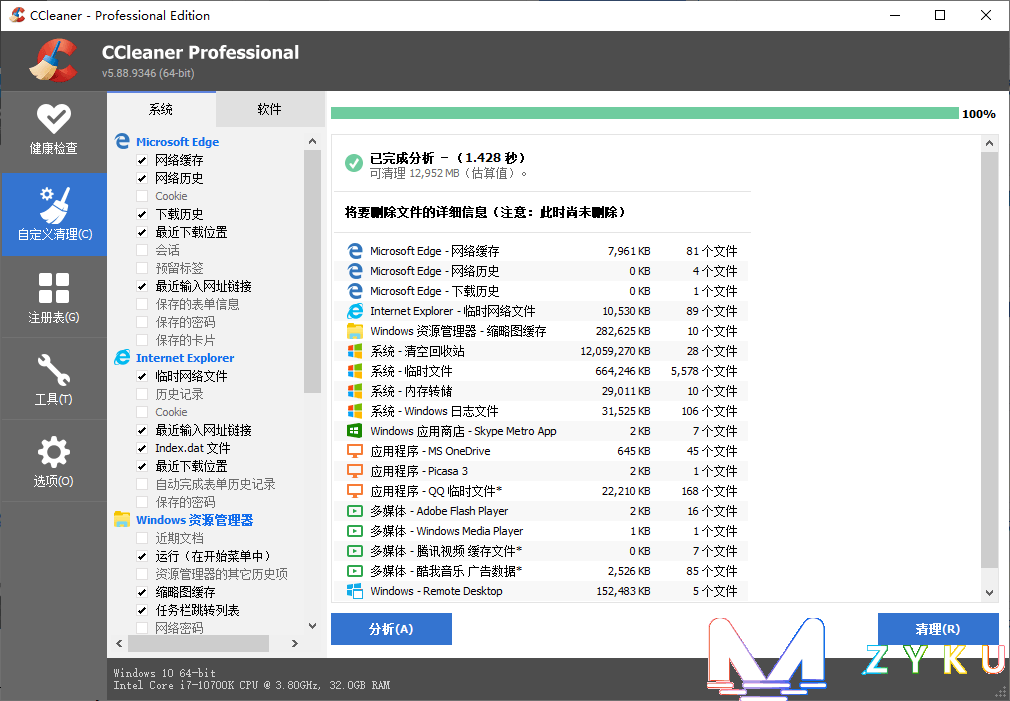1010x701 pixels.
Task: Click the cleaning list vertical scrollbar thumb
Action: click(312, 271)
